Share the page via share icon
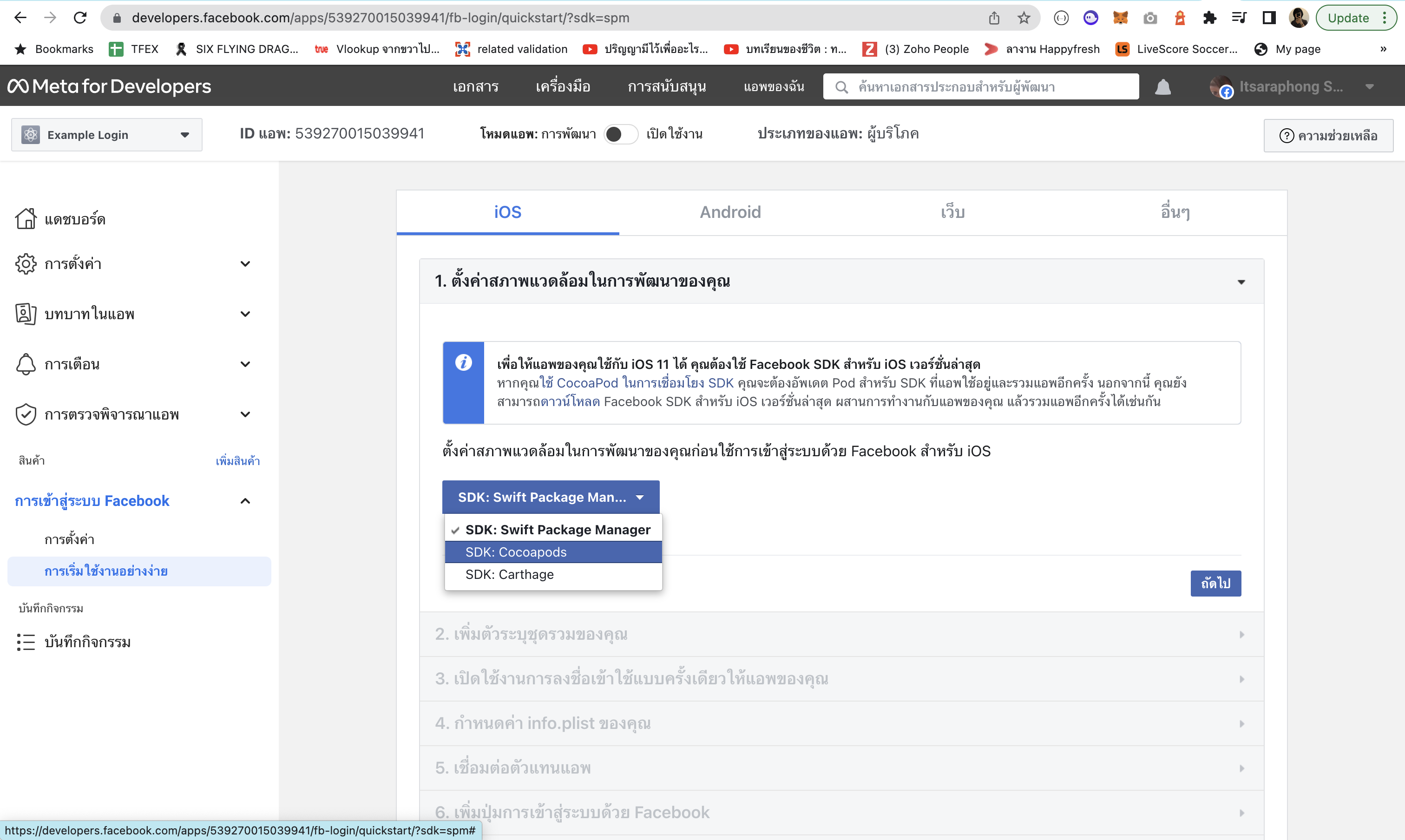The height and width of the screenshot is (840, 1405). tap(994, 18)
